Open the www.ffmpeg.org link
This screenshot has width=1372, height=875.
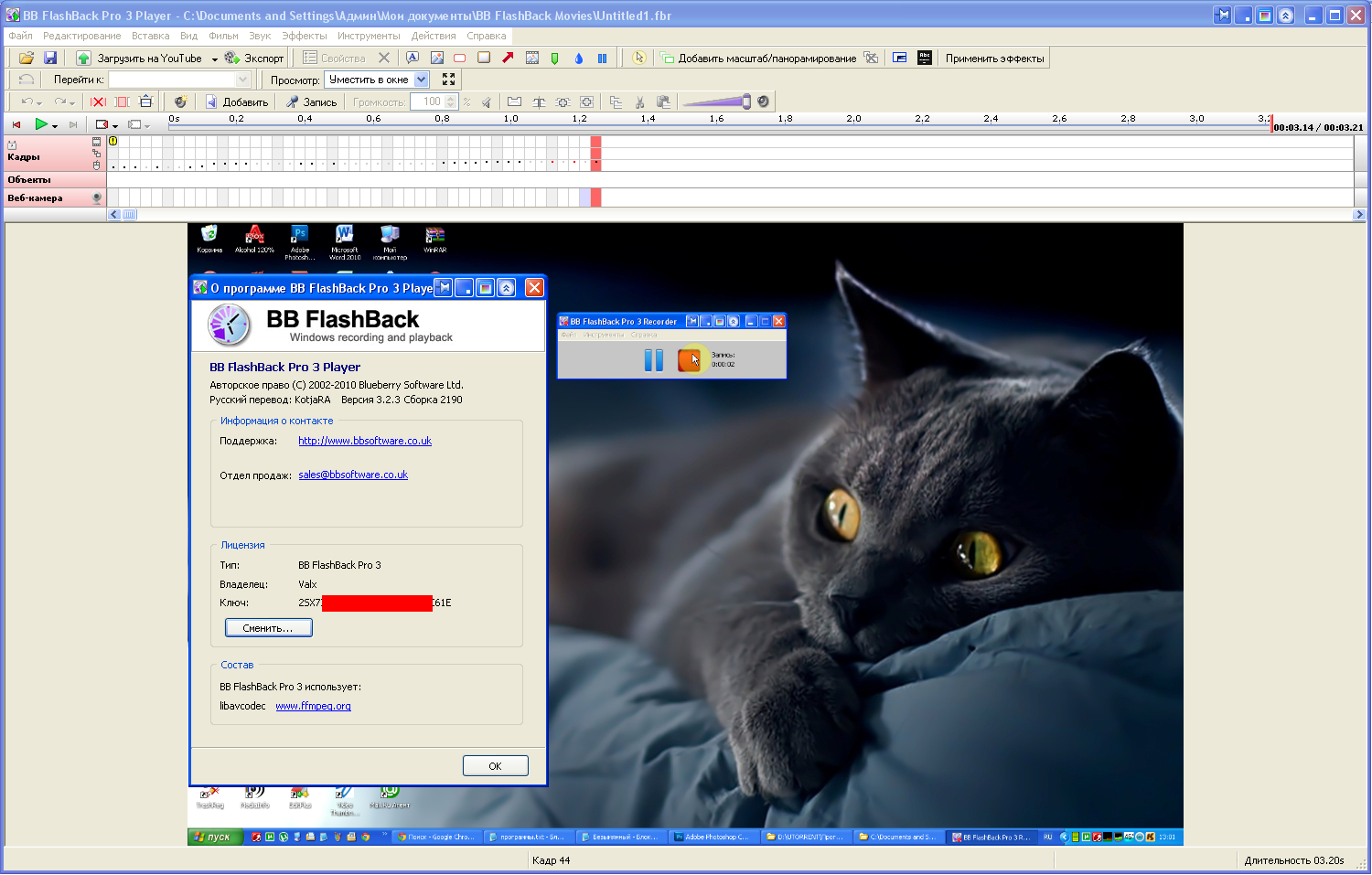coord(313,706)
